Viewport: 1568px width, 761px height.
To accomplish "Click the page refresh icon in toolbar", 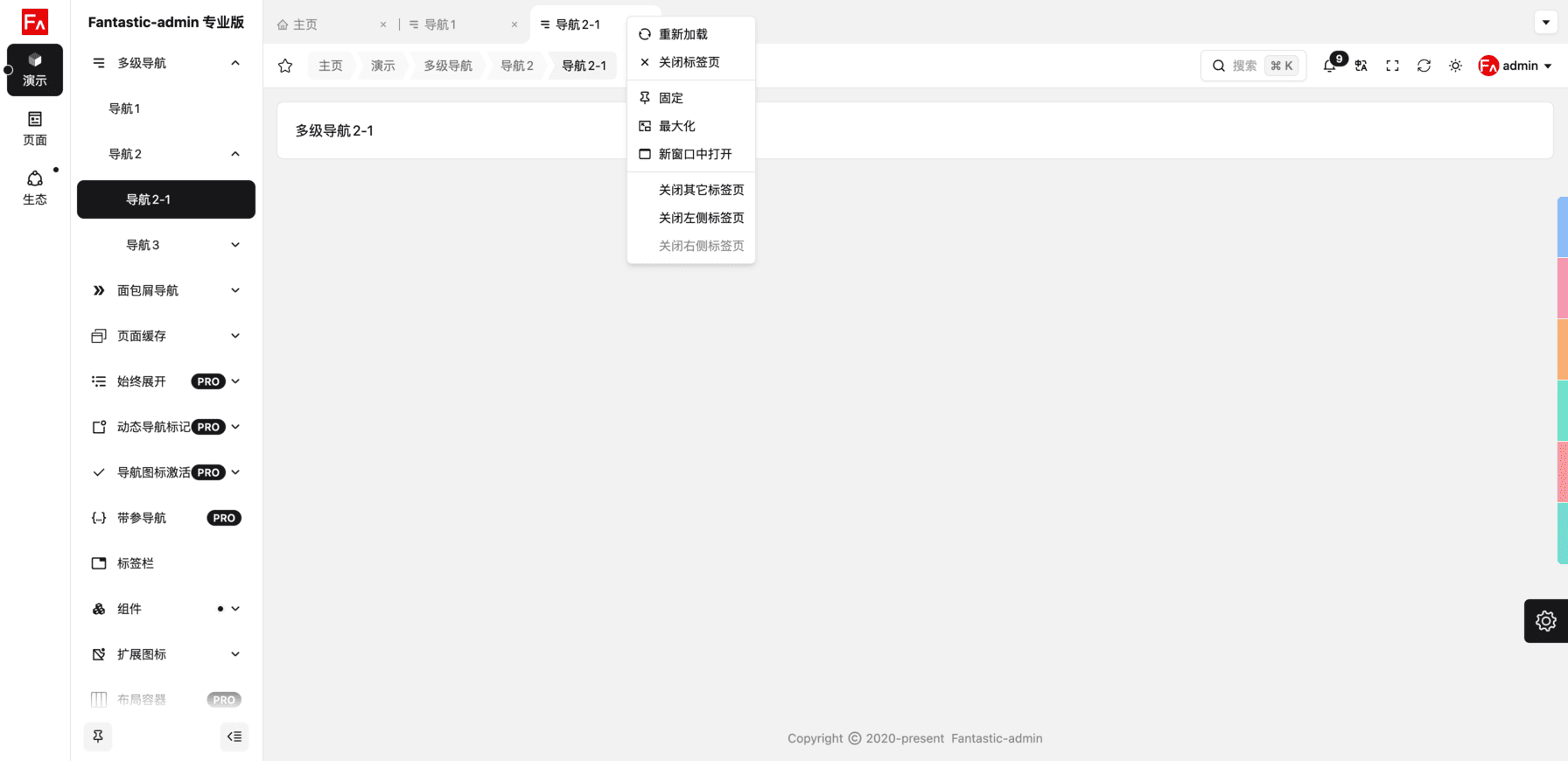I will click(x=1424, y=66).
